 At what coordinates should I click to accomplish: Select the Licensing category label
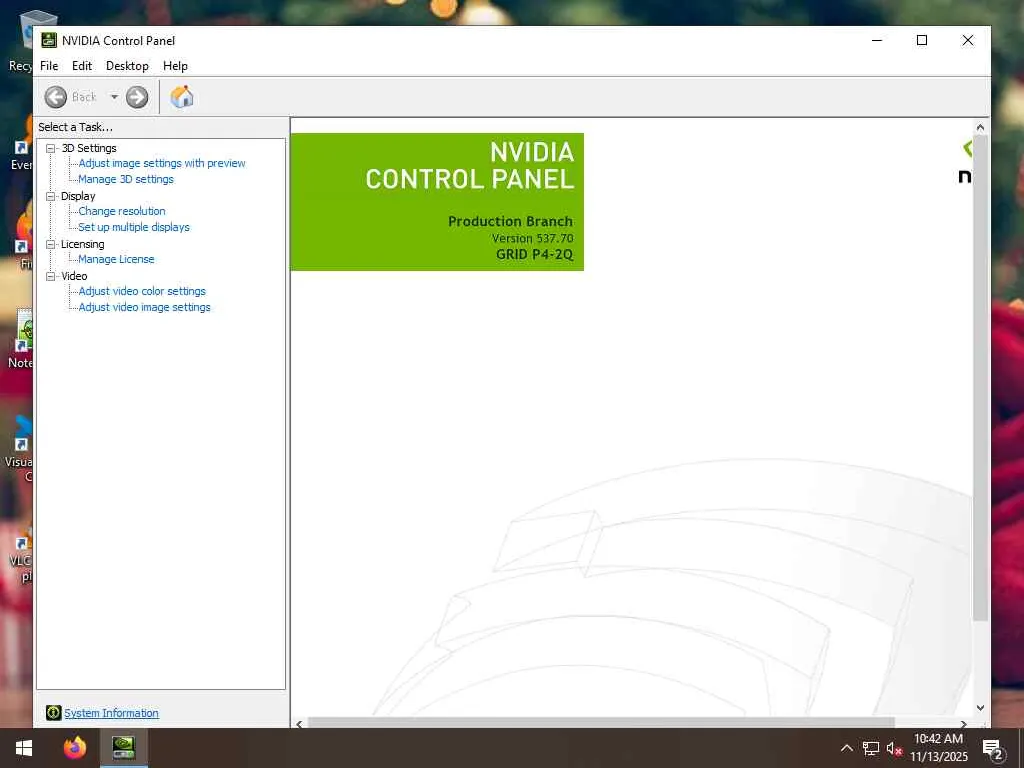(82, 244)
